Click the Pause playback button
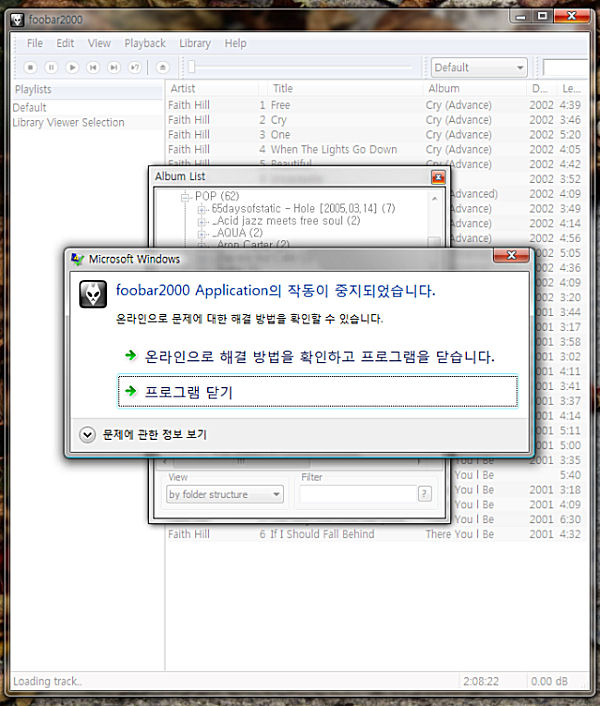 pos(51,68)
